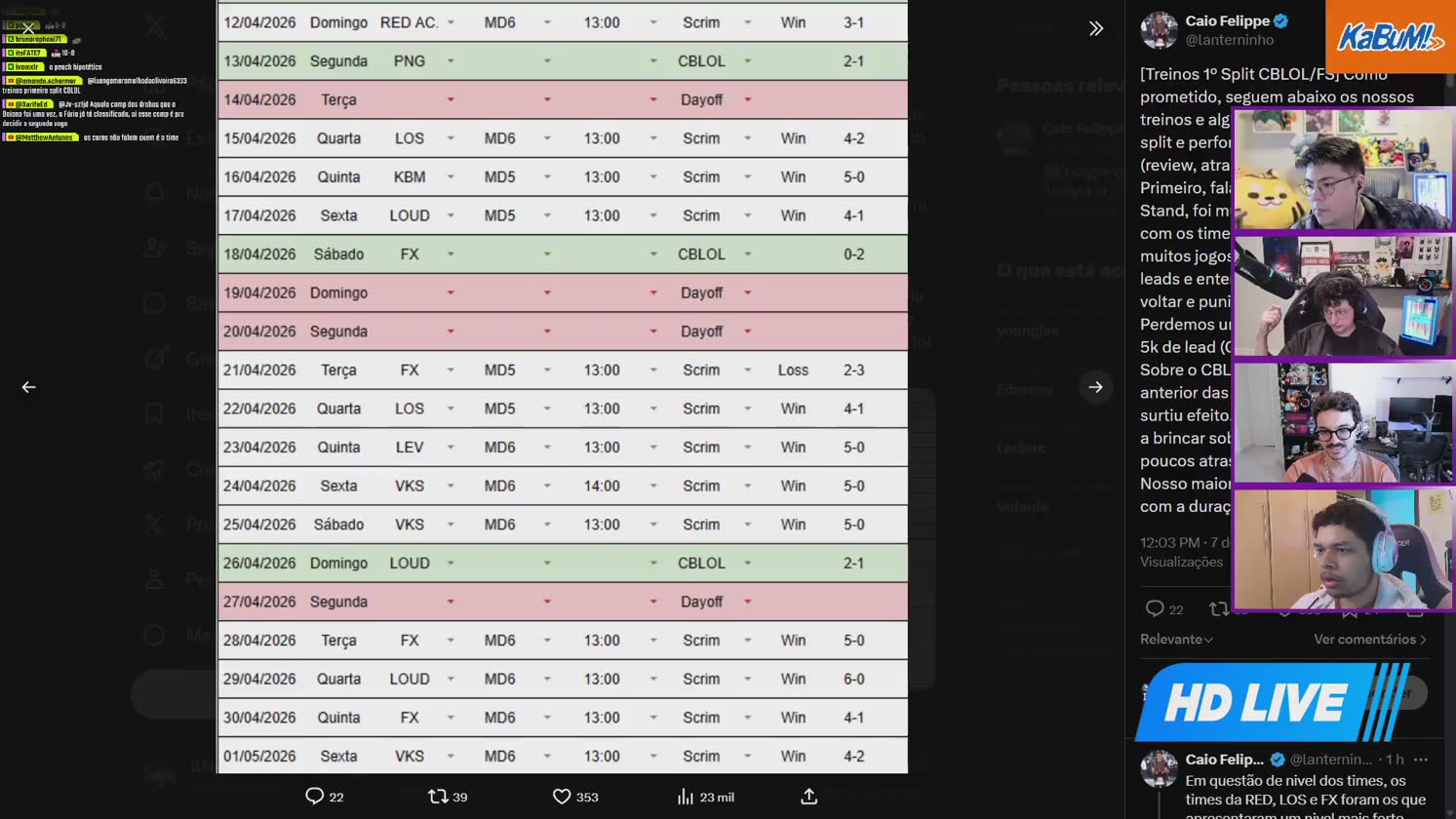Image resolution: width=1456 pixels, height=819 pixels.
Task: Open the MD6 dropdown in the 01/05/2026 row
Action: point(547,757)
